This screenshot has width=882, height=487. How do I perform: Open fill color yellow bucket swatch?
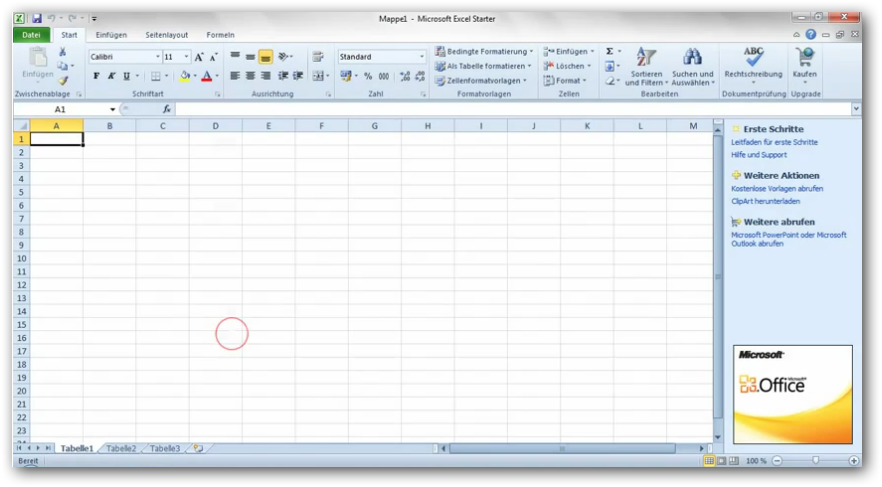click(x=185, y=76)
